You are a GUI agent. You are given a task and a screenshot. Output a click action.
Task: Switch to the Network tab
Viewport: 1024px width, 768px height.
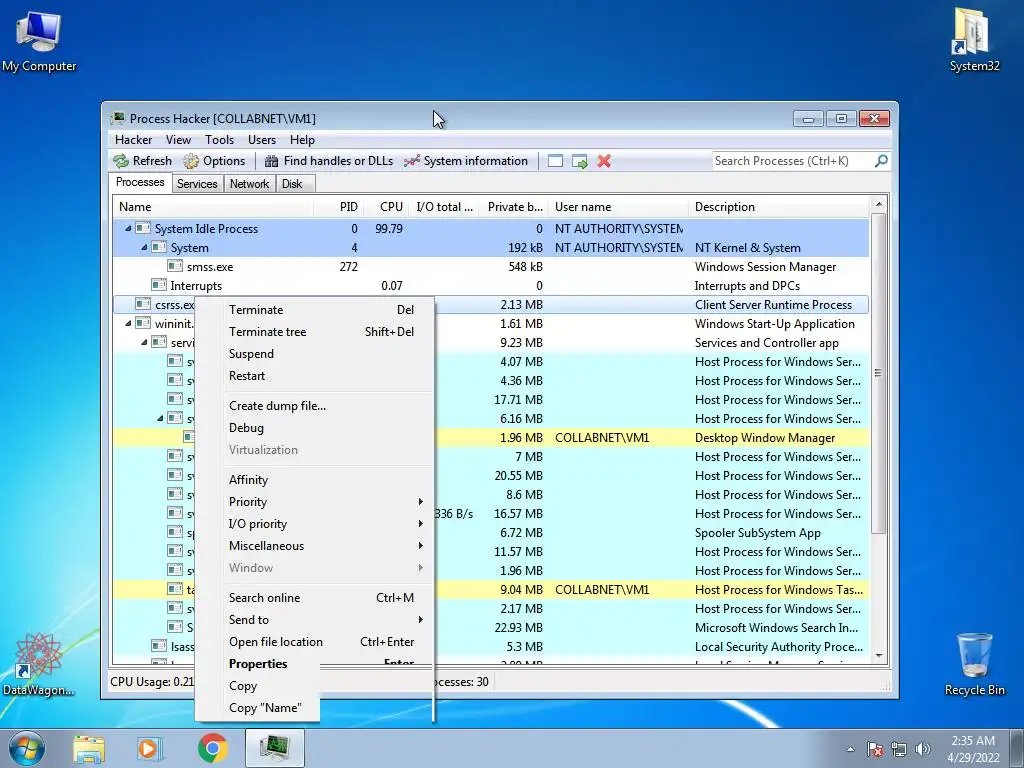[249, 184]
